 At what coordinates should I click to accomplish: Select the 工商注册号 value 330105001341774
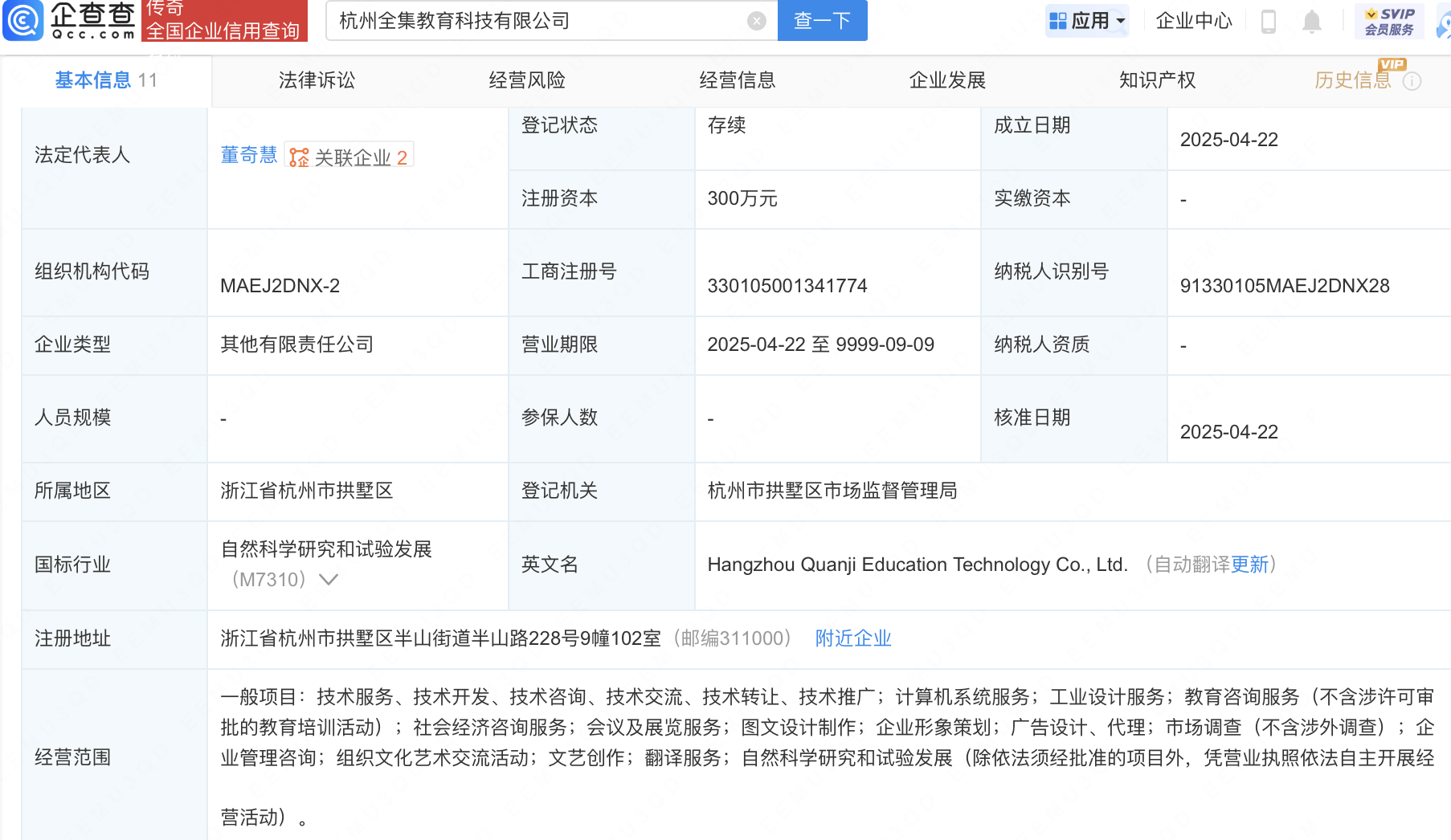coord(787,286)
